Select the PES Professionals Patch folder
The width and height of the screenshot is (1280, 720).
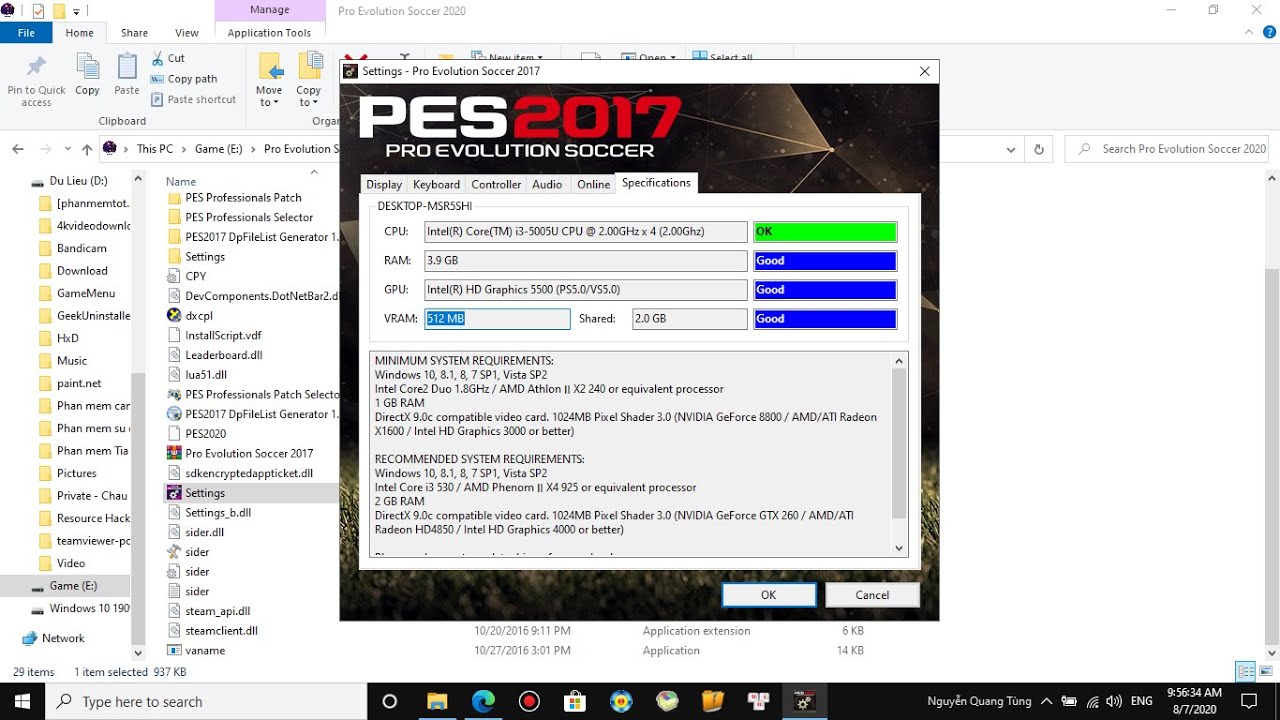coord(243,198)
